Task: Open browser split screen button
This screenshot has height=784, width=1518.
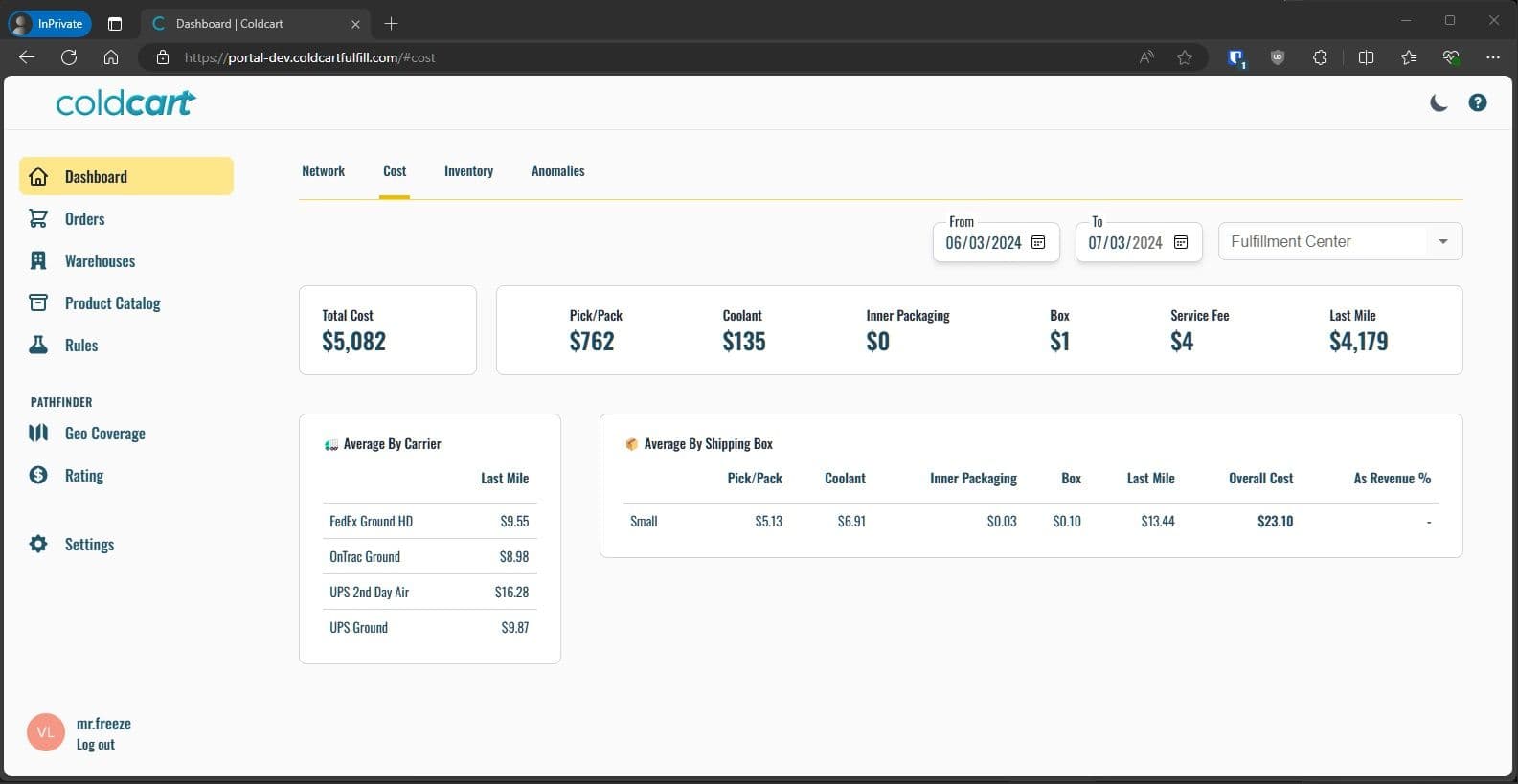Action: pos(1366,57)
